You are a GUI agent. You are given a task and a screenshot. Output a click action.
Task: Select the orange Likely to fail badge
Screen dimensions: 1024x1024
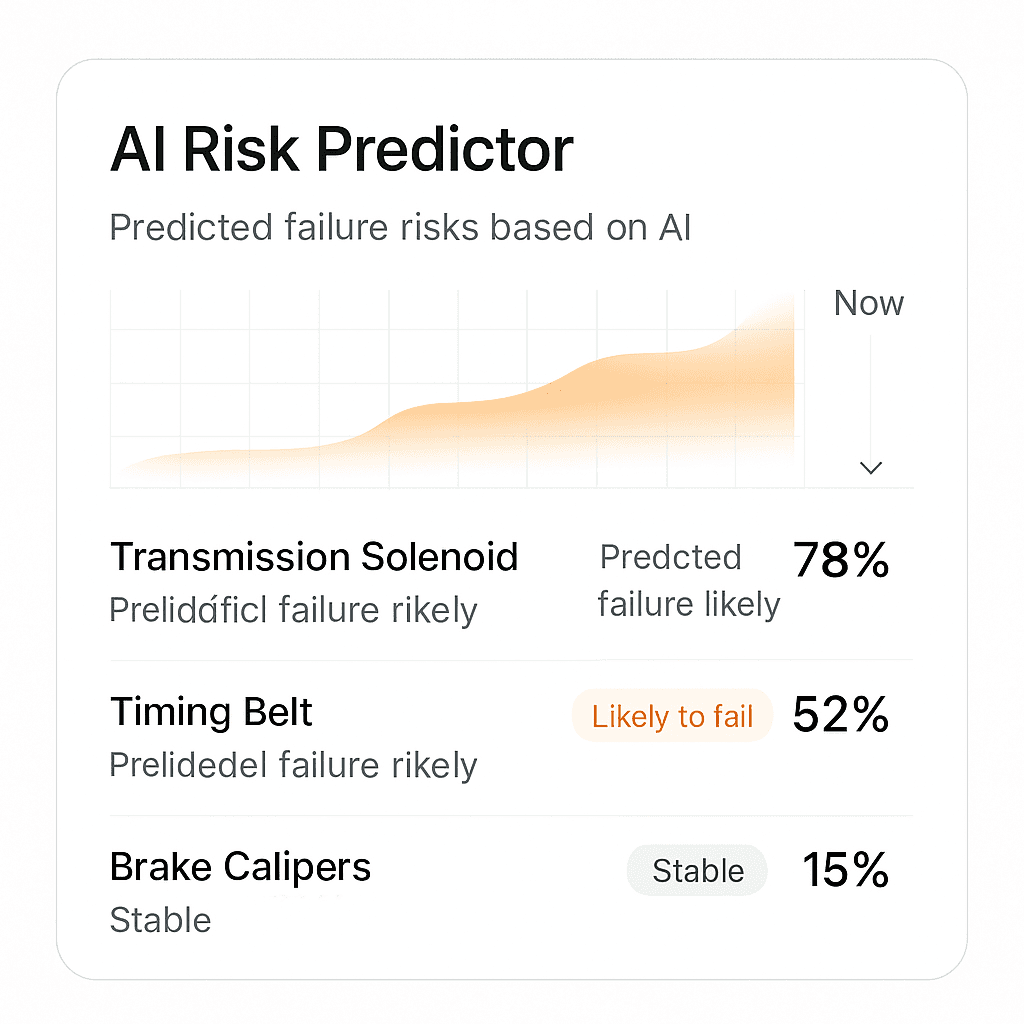click(x=672, y=716)
